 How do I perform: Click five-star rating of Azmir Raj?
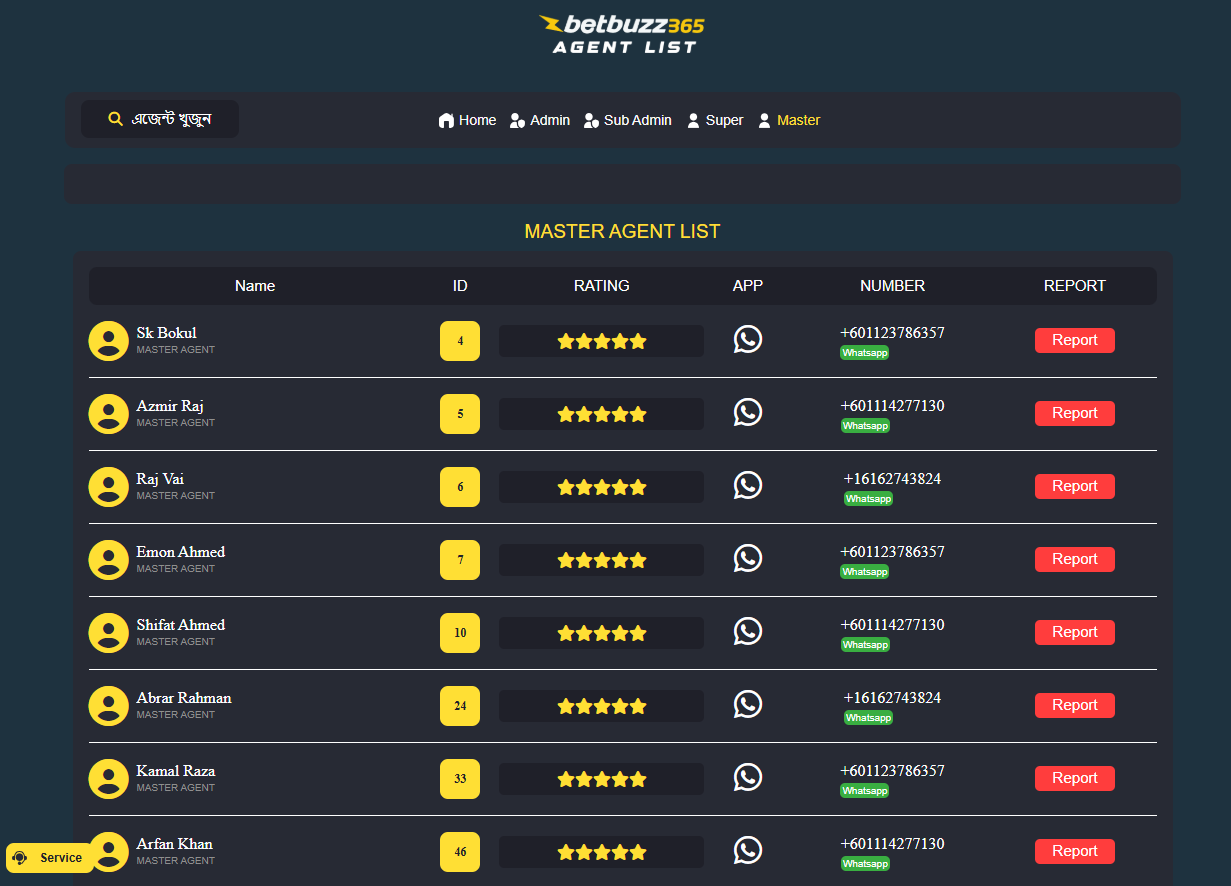[601, 414]
